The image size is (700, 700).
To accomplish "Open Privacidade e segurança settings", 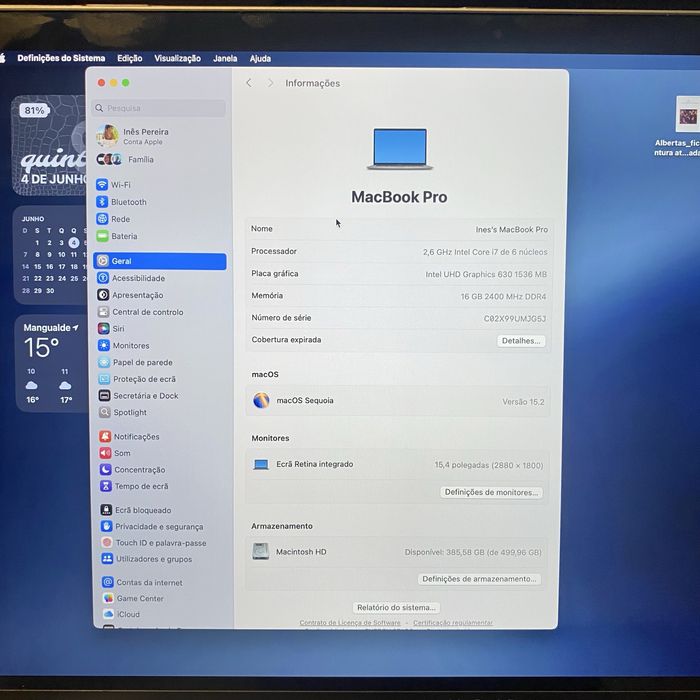I will [152, 526].
